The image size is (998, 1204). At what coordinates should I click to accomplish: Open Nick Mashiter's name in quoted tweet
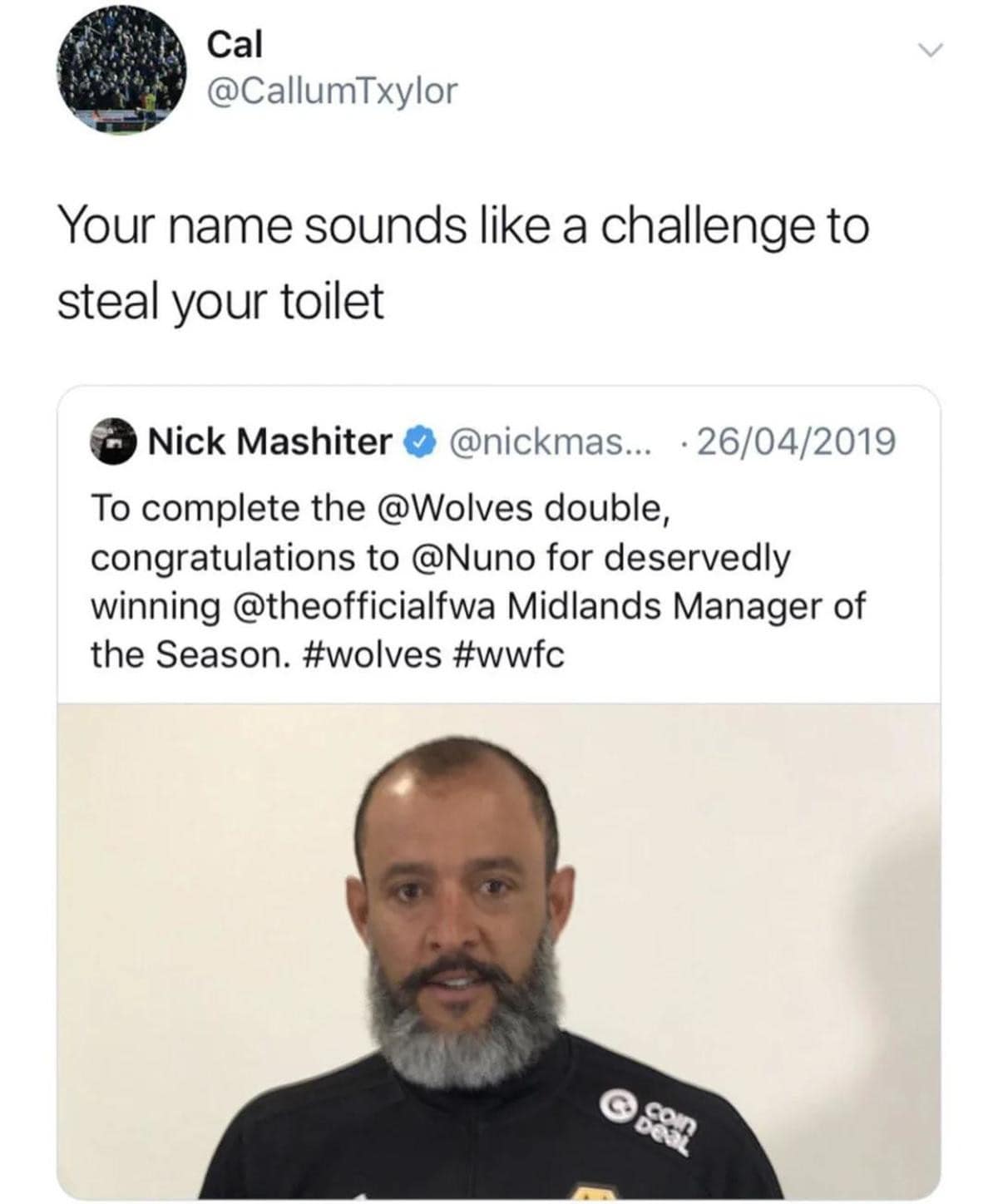click(269, 442)
